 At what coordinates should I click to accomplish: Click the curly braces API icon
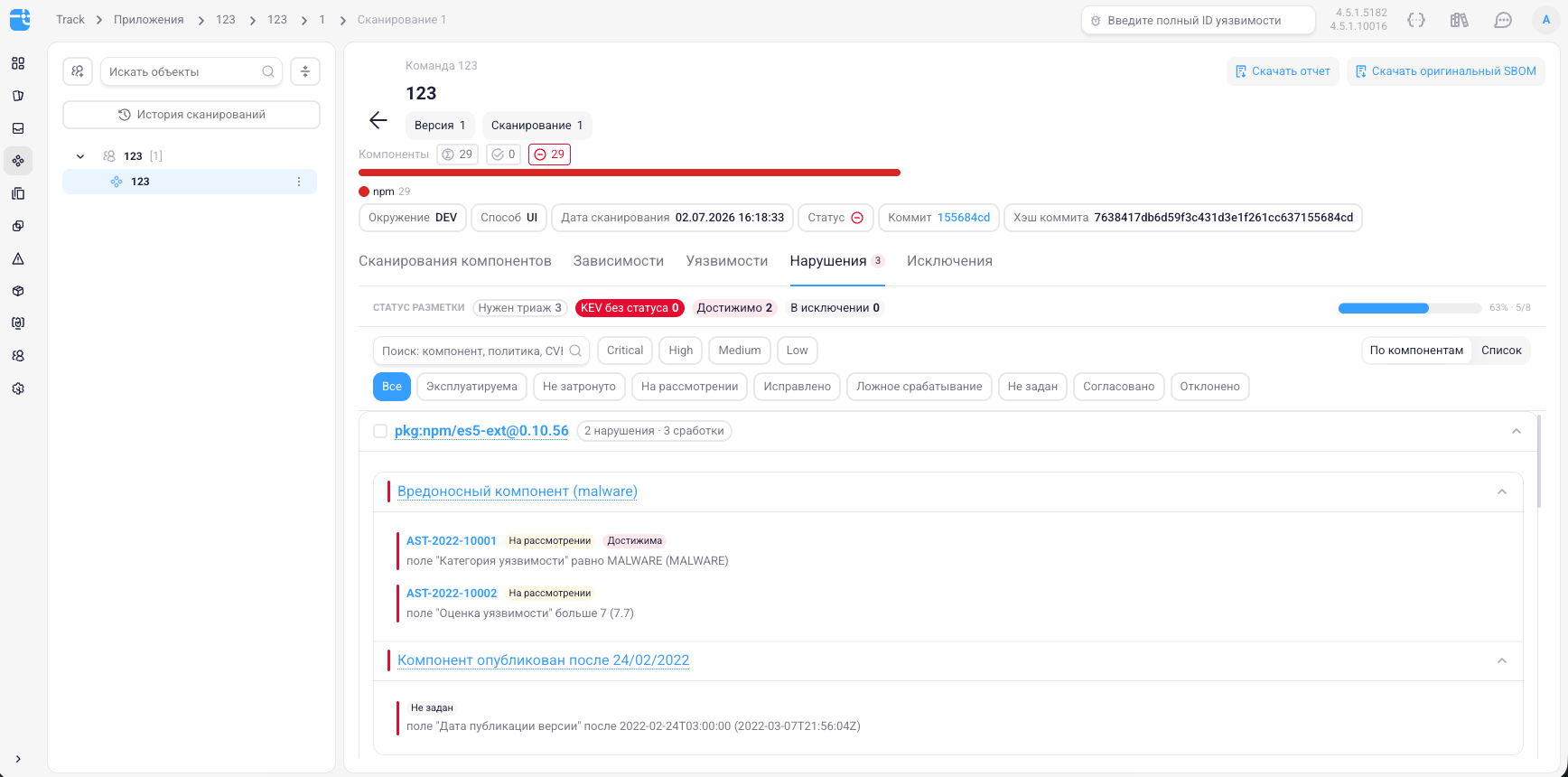tap(1416, 20)
